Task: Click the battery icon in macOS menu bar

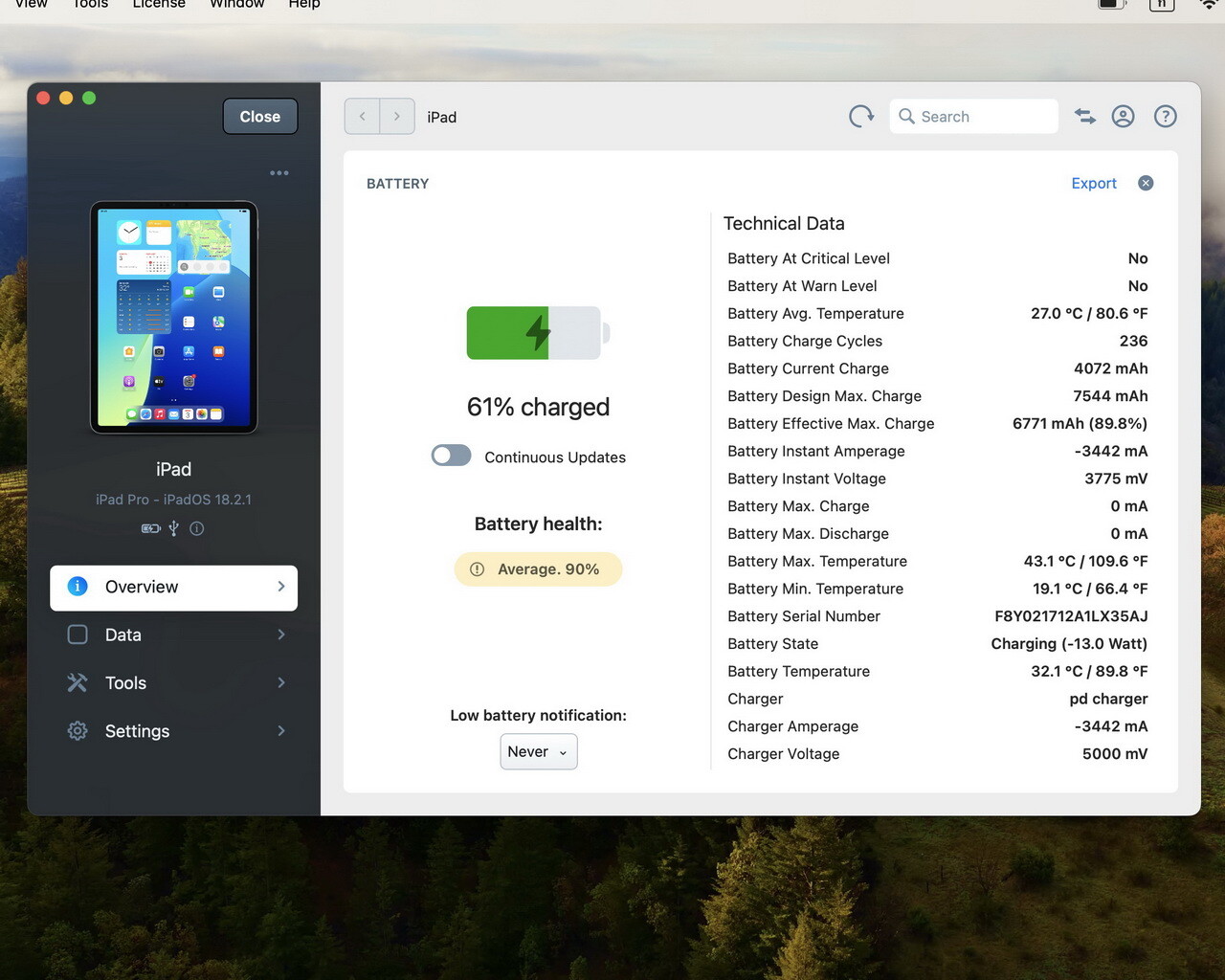Action: click(1111, 4)
